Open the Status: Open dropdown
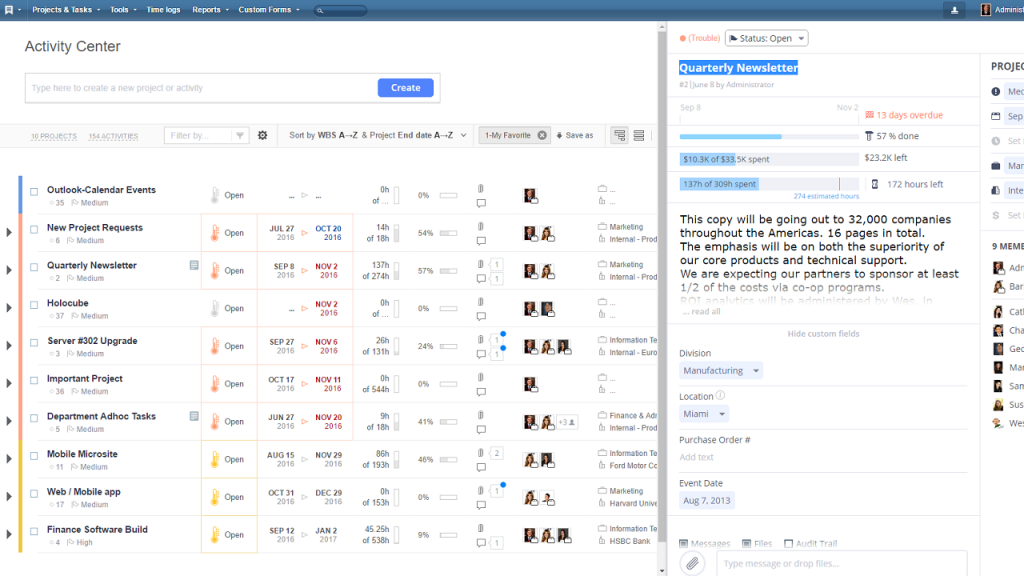 [766, 38]
